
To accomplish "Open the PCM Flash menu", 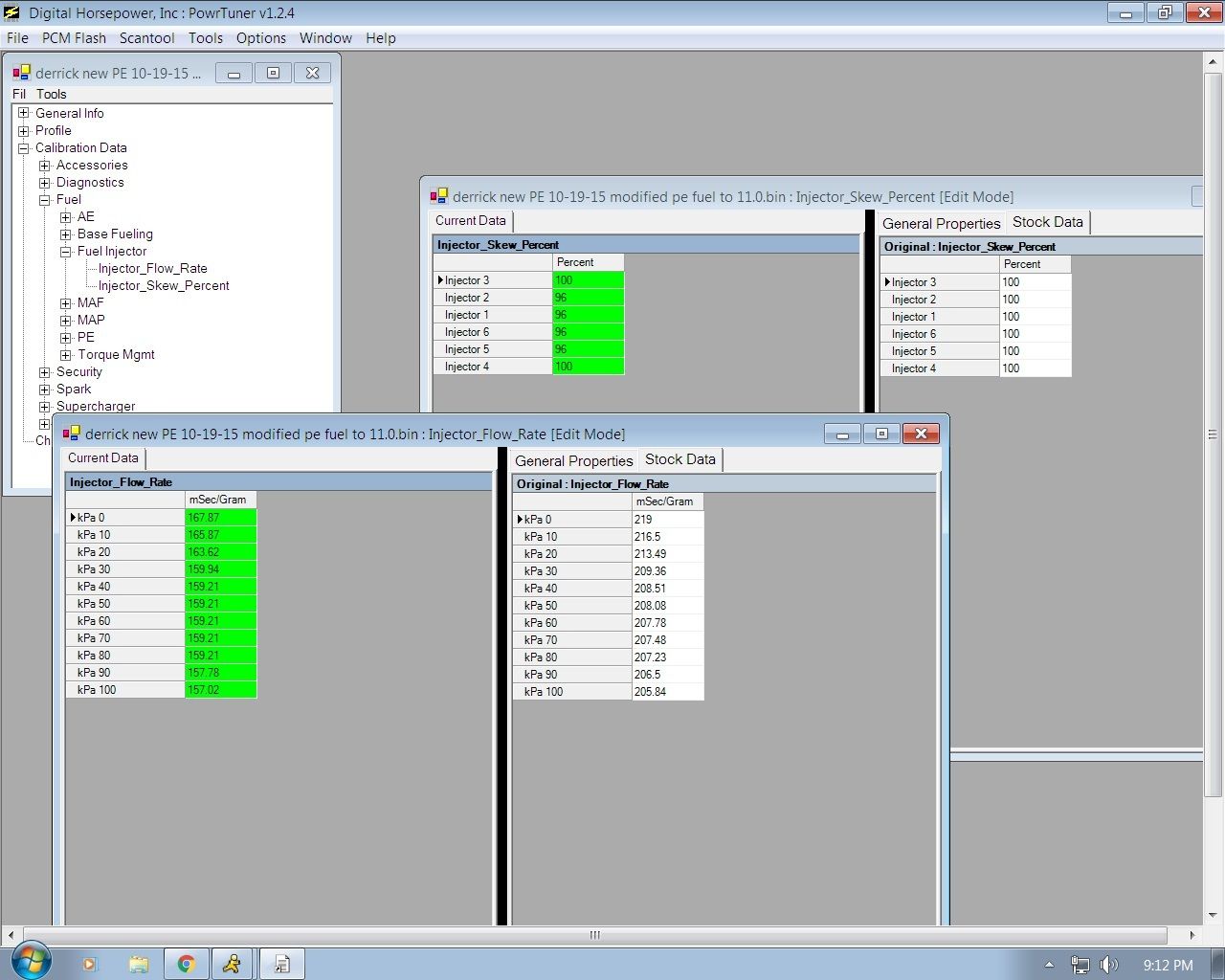I will coord(74,38).
